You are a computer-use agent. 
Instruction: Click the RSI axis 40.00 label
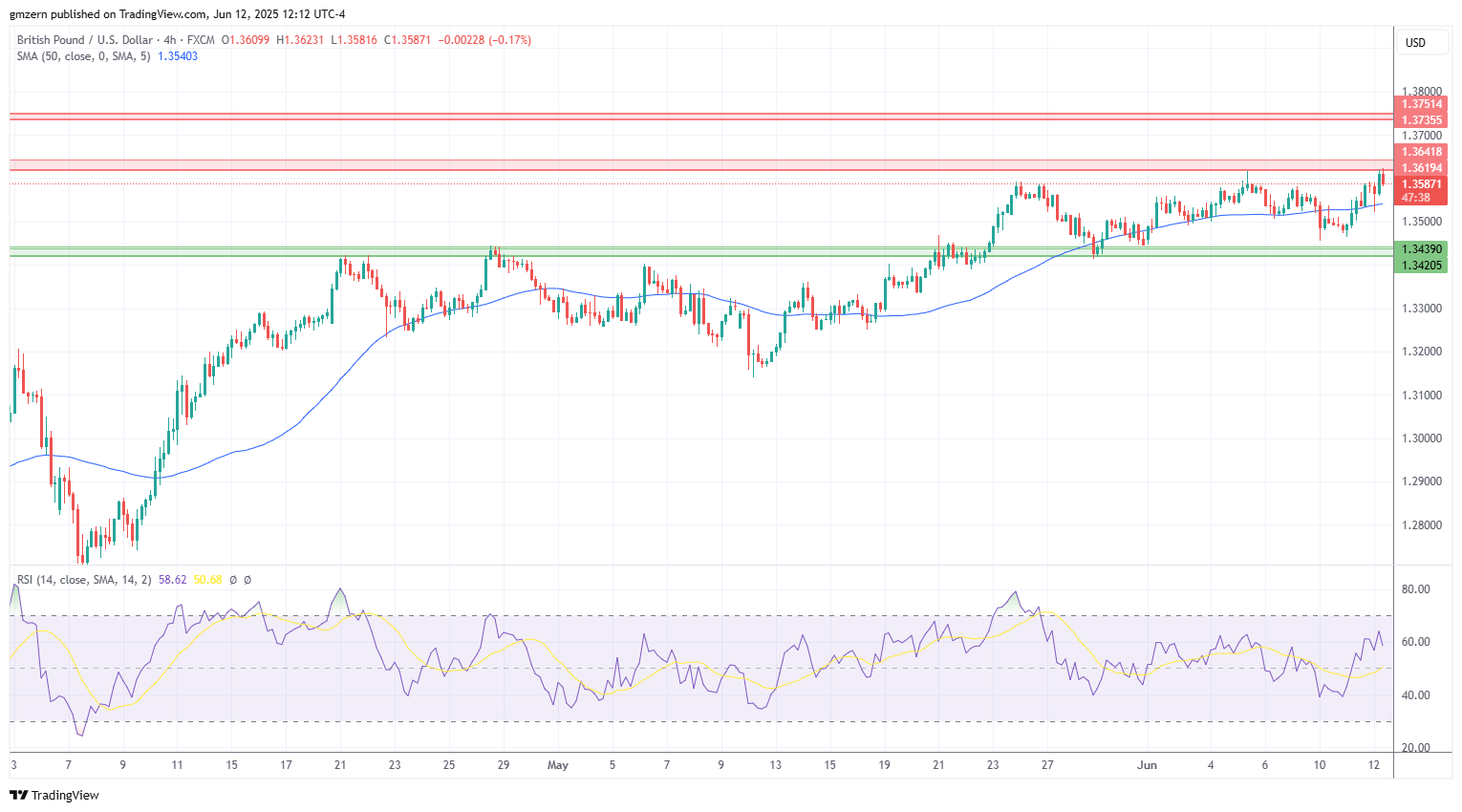1415,695
